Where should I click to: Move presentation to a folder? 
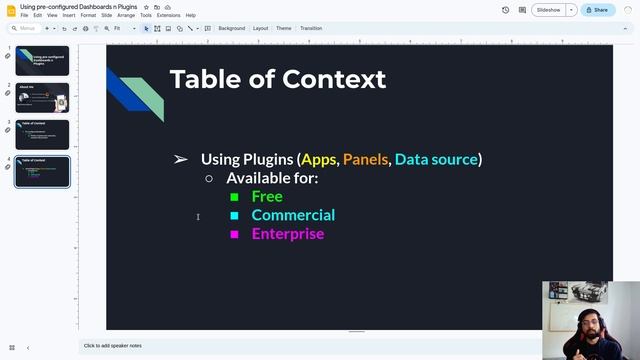157,7
